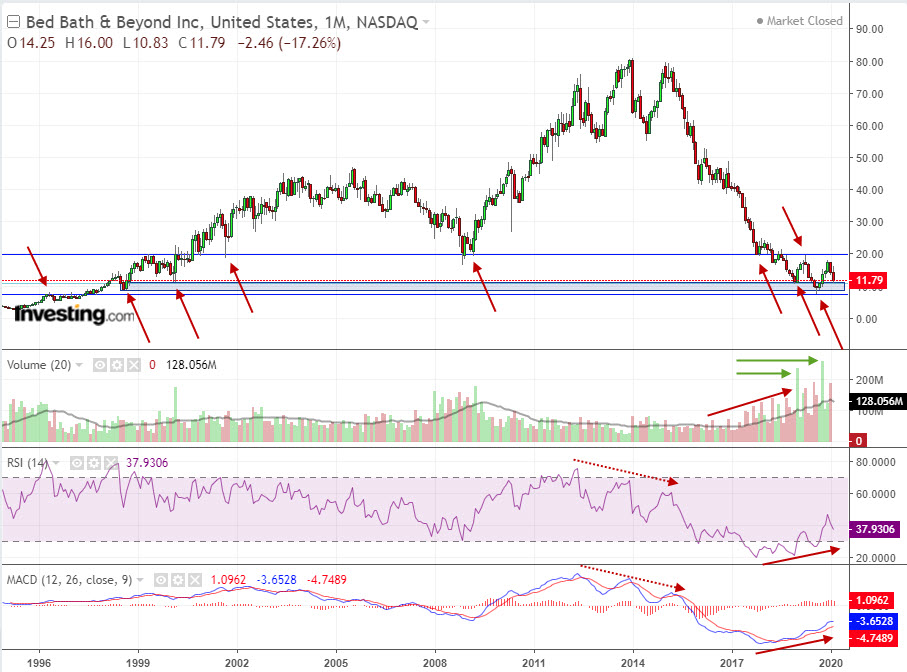Click the 2017 label on time axis
Screen dimensions: 907x672
pos(732,663)
